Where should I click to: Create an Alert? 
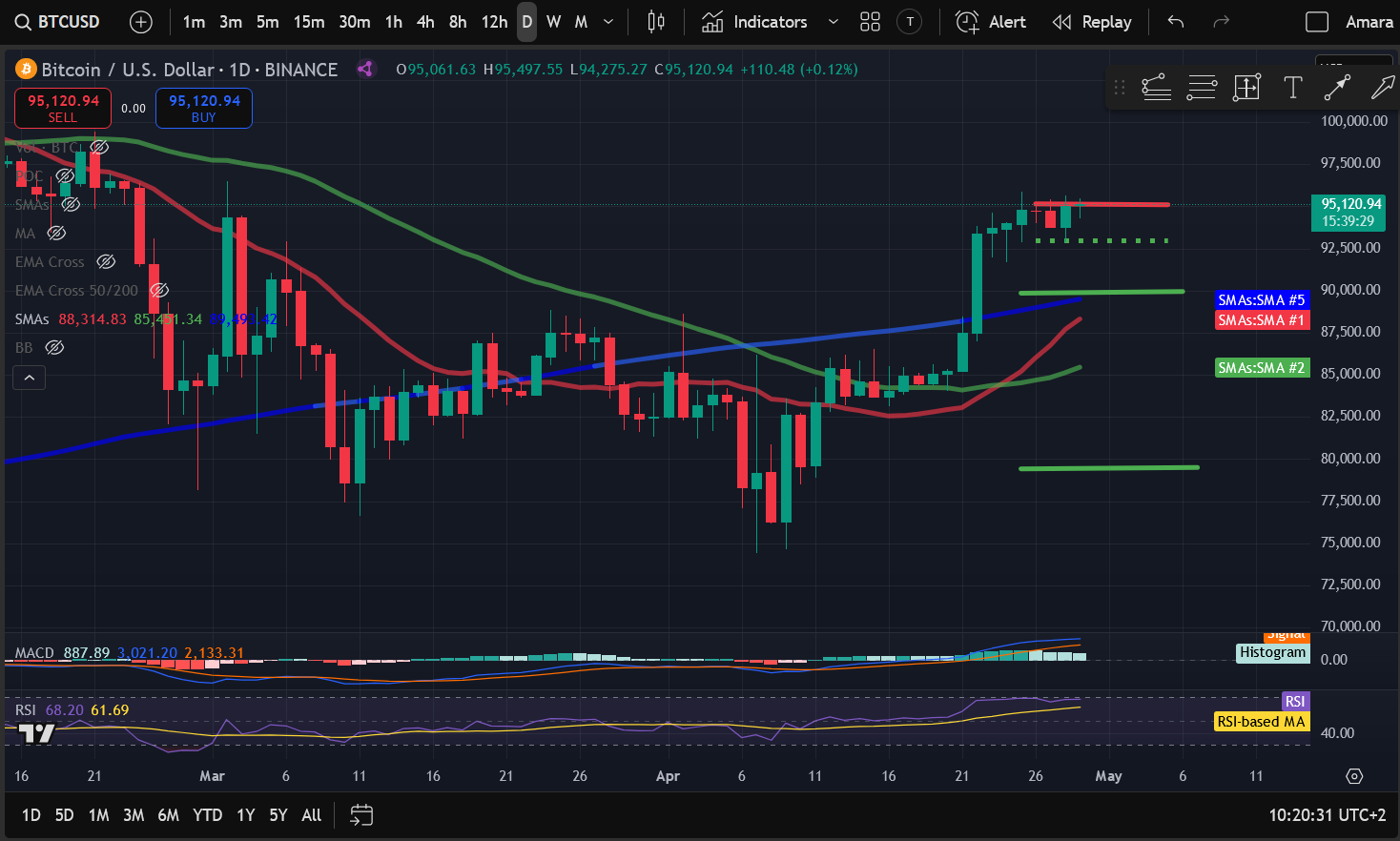point(991,22)
